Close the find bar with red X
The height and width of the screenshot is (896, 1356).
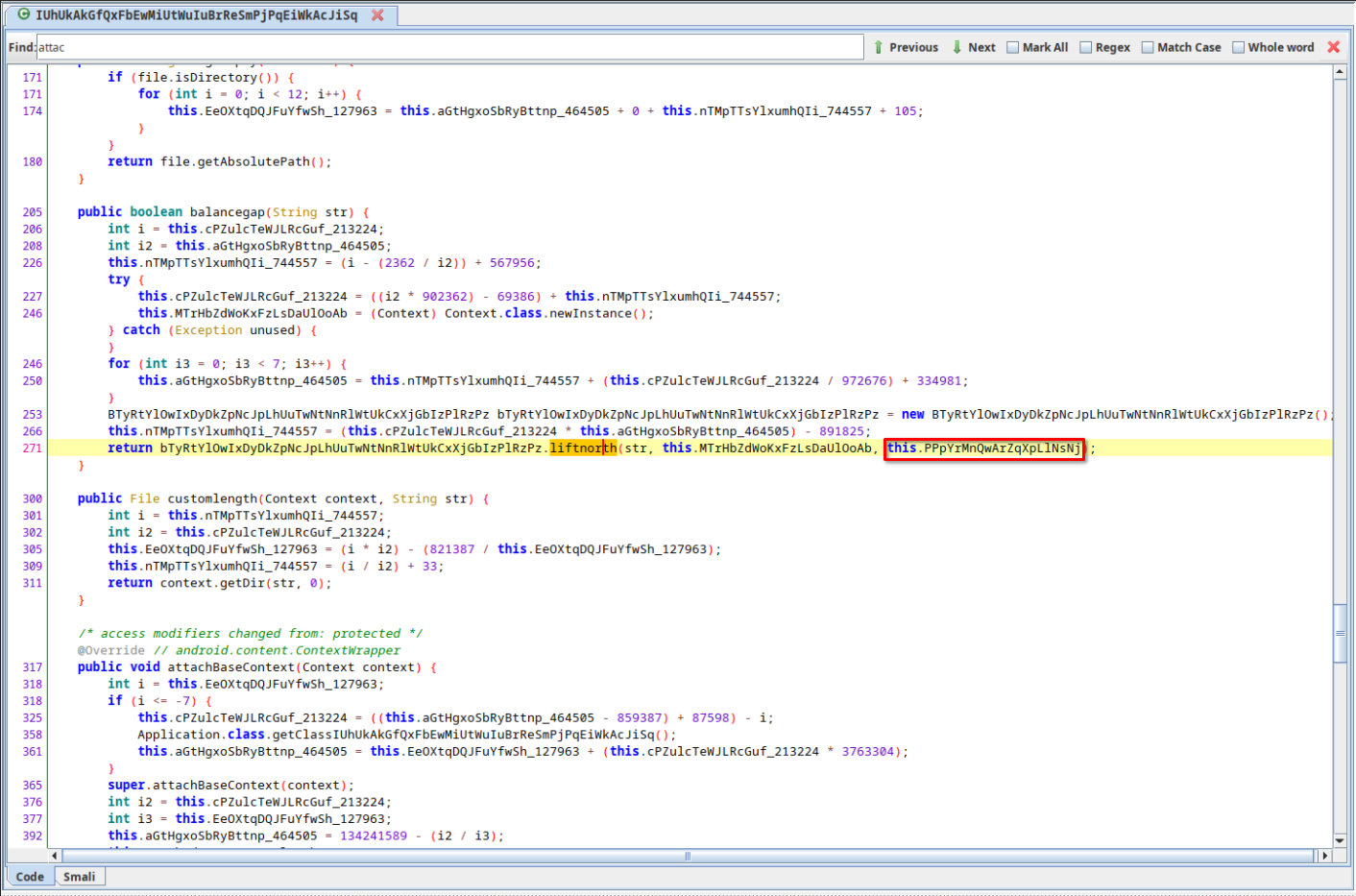pos(1333,47)
